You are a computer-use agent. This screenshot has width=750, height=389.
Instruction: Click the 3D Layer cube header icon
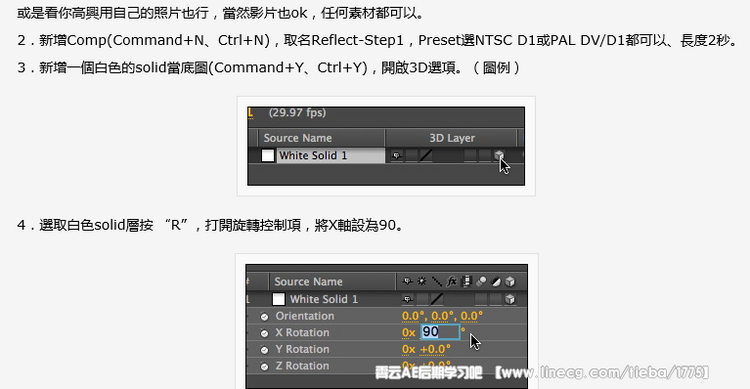(x=510, y=281)
